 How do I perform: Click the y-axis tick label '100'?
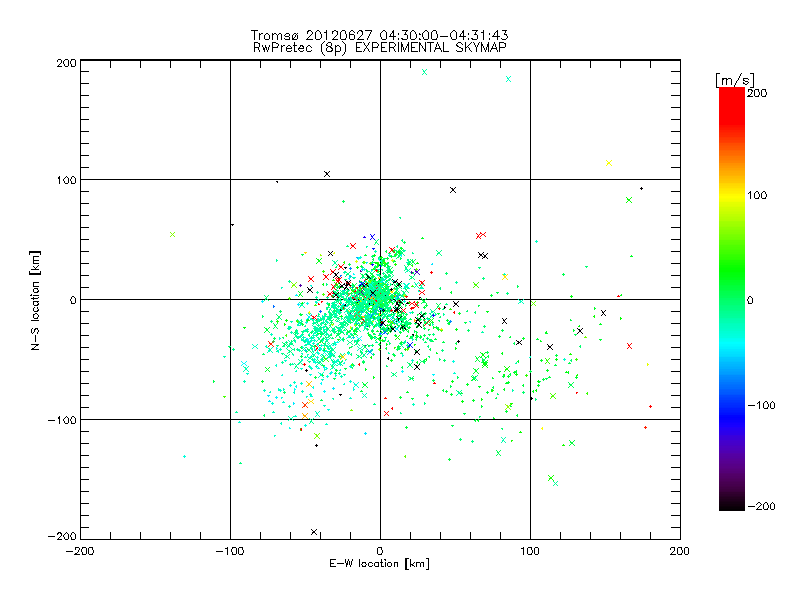[66, 180]
